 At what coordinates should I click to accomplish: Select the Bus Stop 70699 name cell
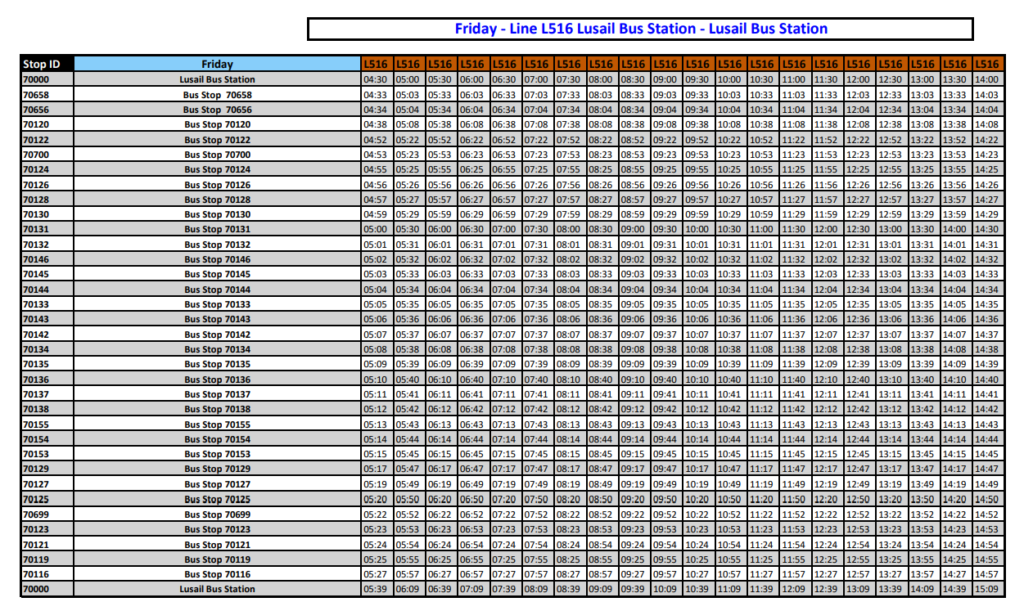pyautogui.click(x=217, y=514)
